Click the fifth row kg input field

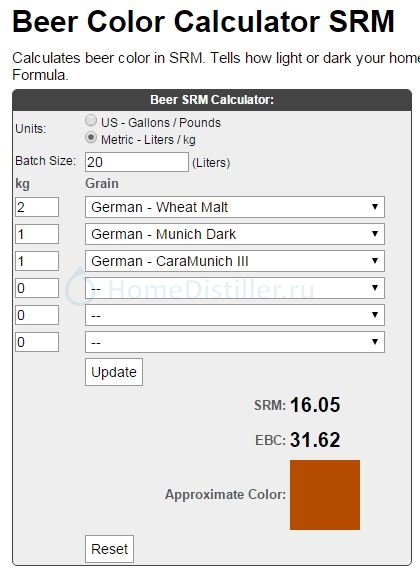(x=37, y=315)
